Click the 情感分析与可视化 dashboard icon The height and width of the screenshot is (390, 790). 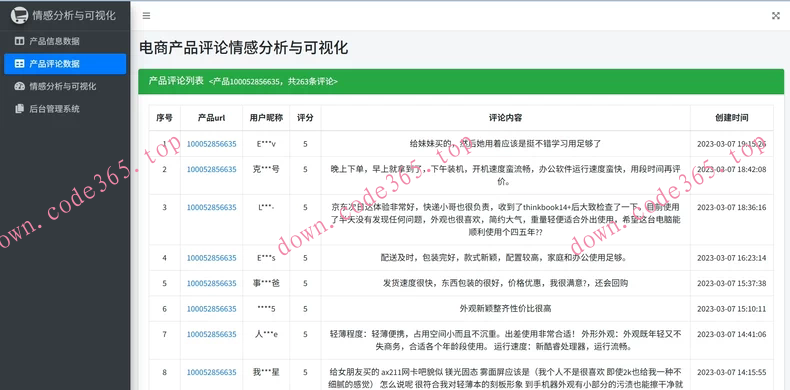coord(19,86)
